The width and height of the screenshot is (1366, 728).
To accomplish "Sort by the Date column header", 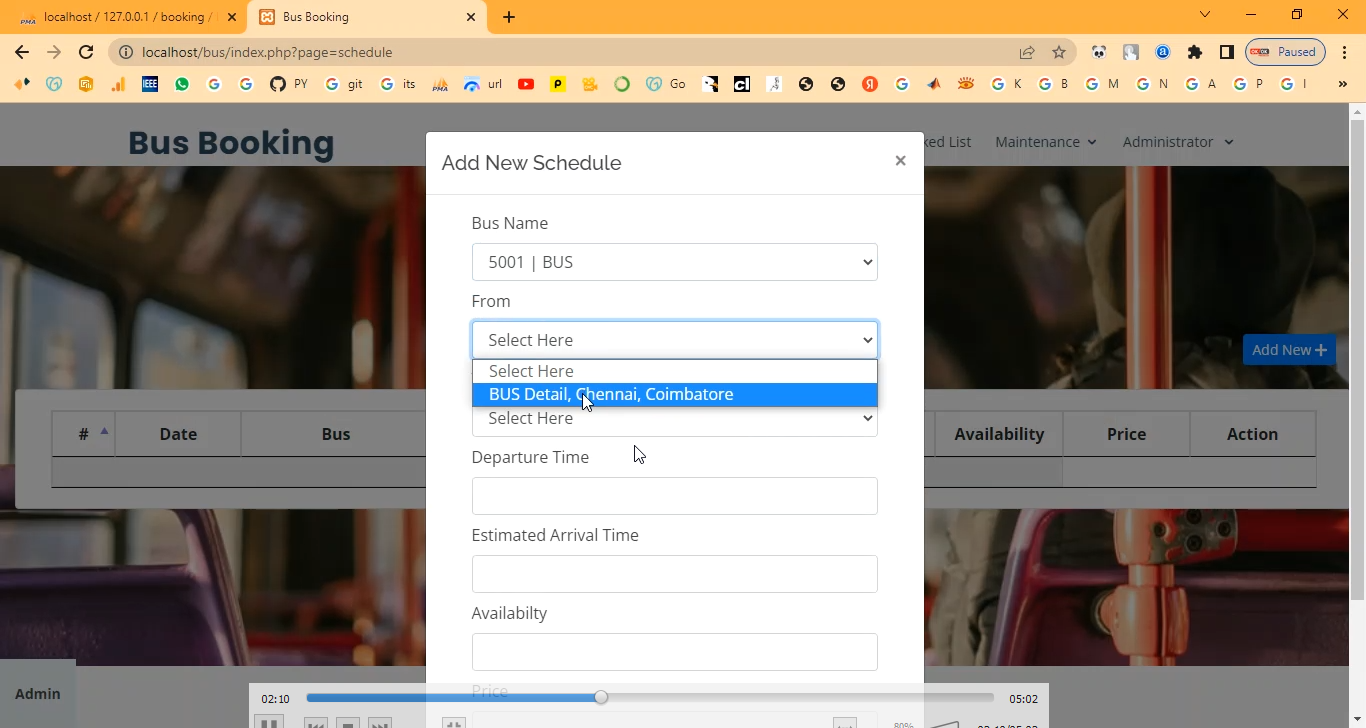I will tap(178, 434).
